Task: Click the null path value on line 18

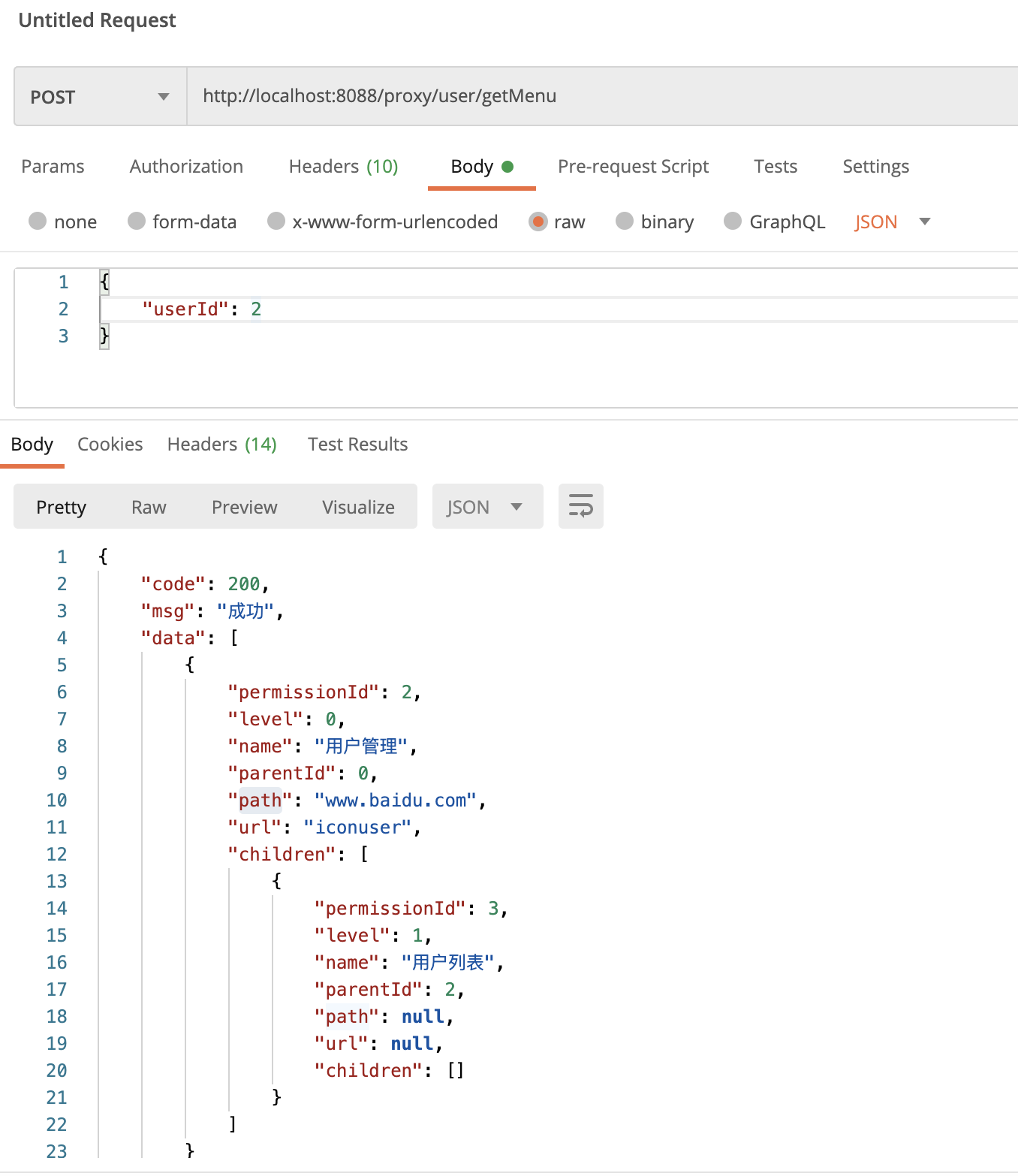Action: (x=423, y=1016)
